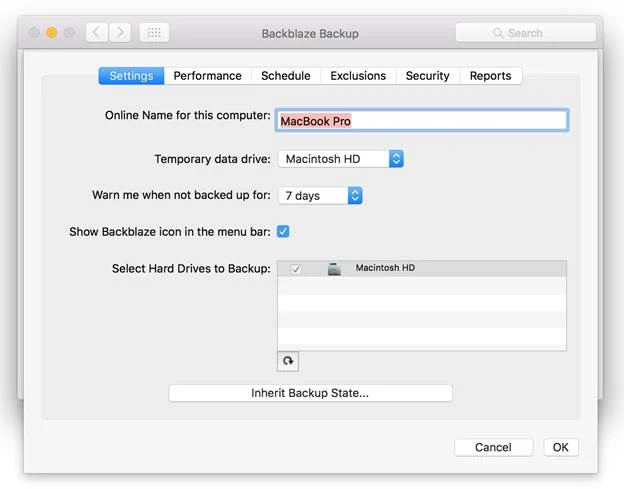Screen dimensions: 624x489
Task: Open the Warn me when not backed up dropdown
Action: pos(320,195)
